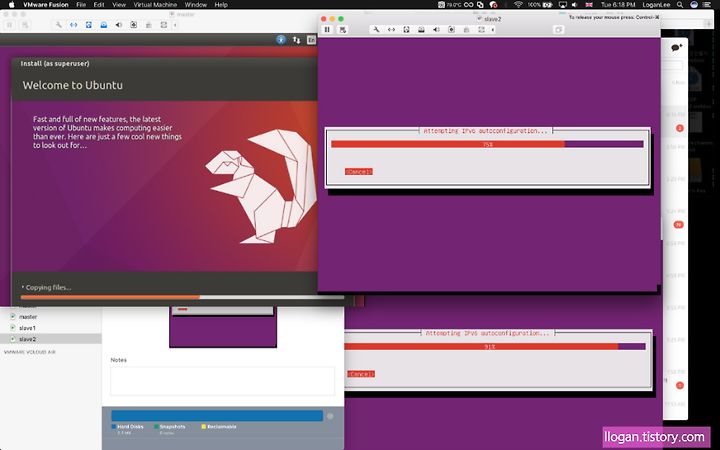Image resolution: width=720 pixels, height=450 pixels.
Task: Take a snapshot in the master toolbar
Action: click(24, 25)
